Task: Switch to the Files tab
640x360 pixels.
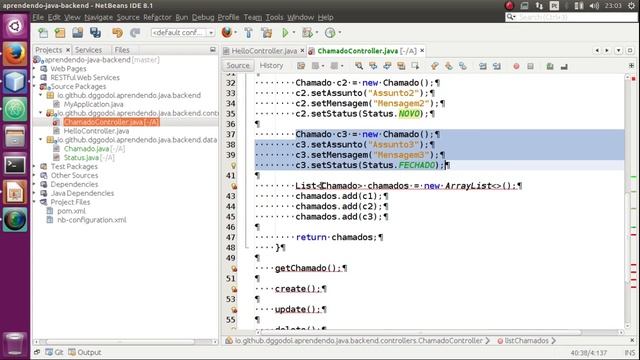Action: pyautogui.click(x=122, y=50)
